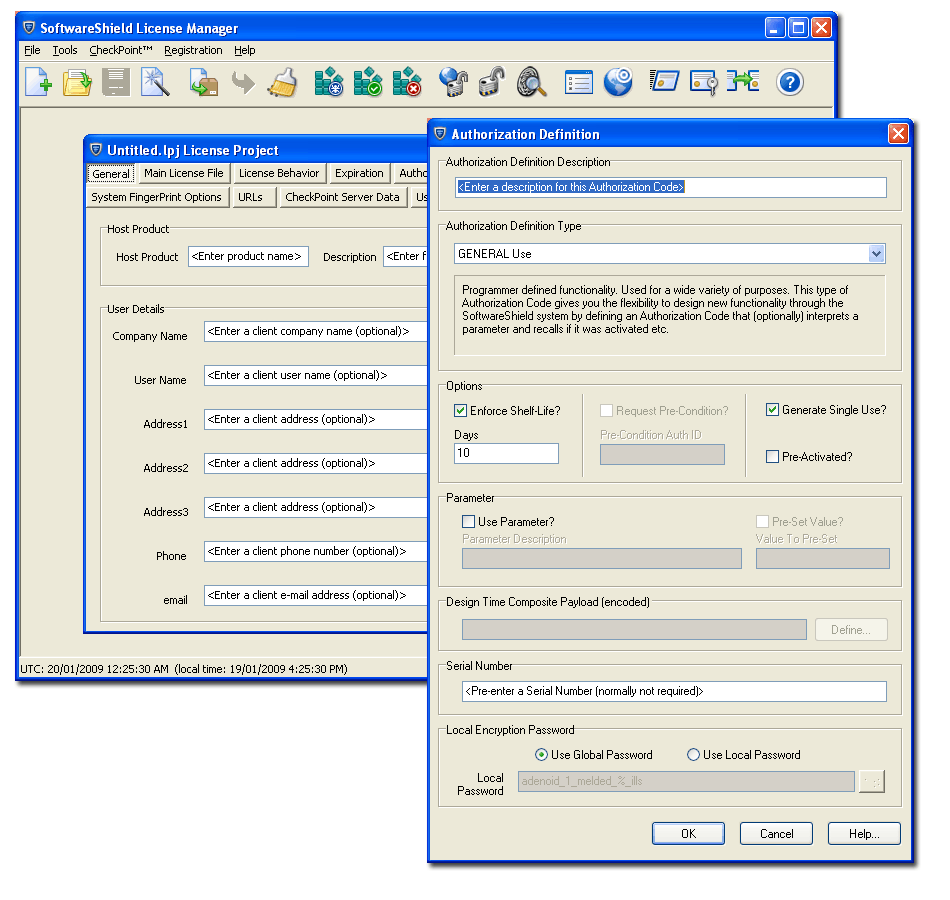Select Use Global Password radio button
Screen dimensions: 950x900
tap(542, 755)
